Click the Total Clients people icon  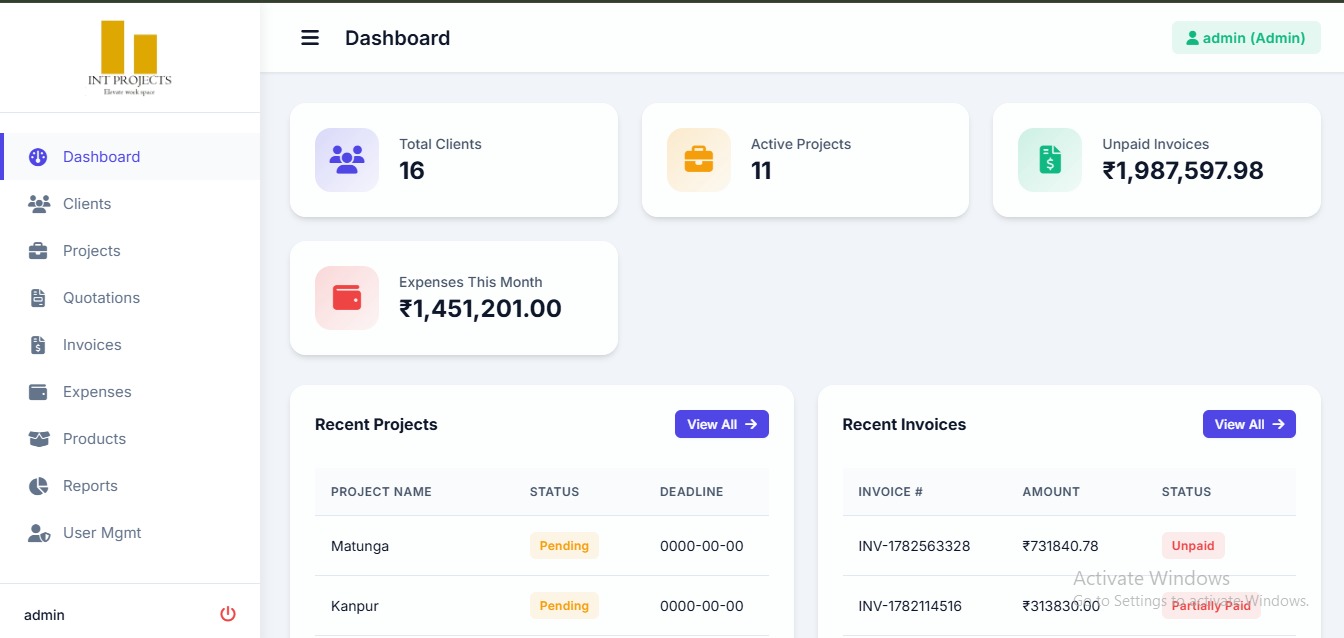[347, 160]
